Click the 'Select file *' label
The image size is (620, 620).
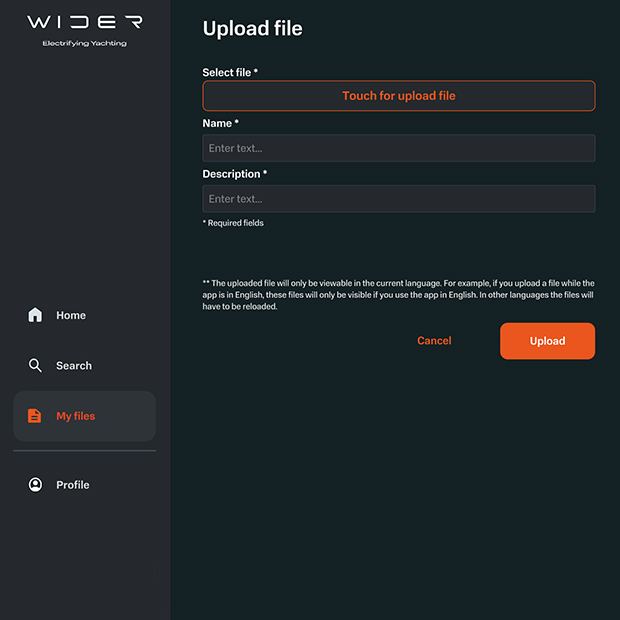[230, 73]
